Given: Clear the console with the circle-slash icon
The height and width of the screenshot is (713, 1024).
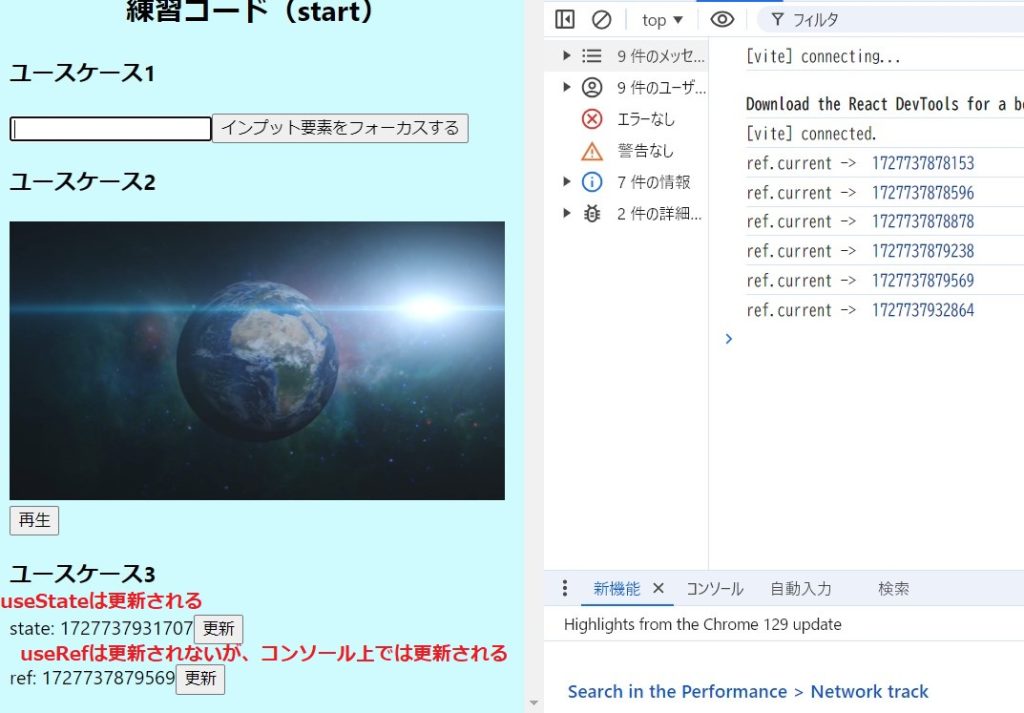Looking at the screenshot, I should (x=601, y=20).
